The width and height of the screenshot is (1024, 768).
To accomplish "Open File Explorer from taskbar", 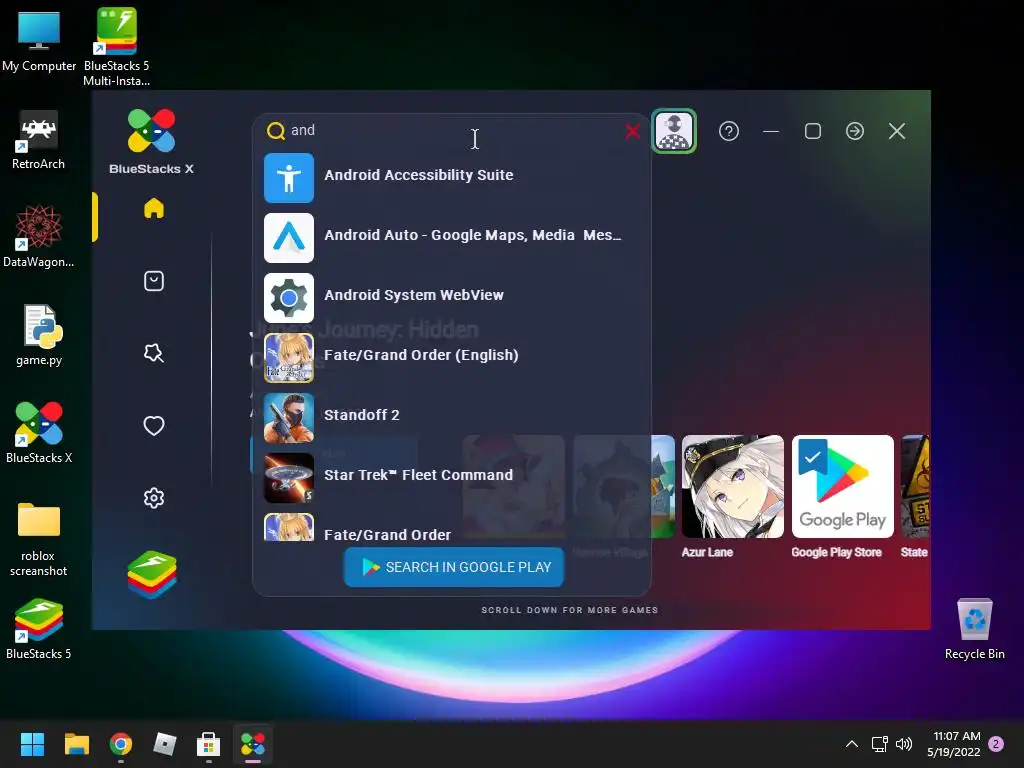I will click(76, 744).
